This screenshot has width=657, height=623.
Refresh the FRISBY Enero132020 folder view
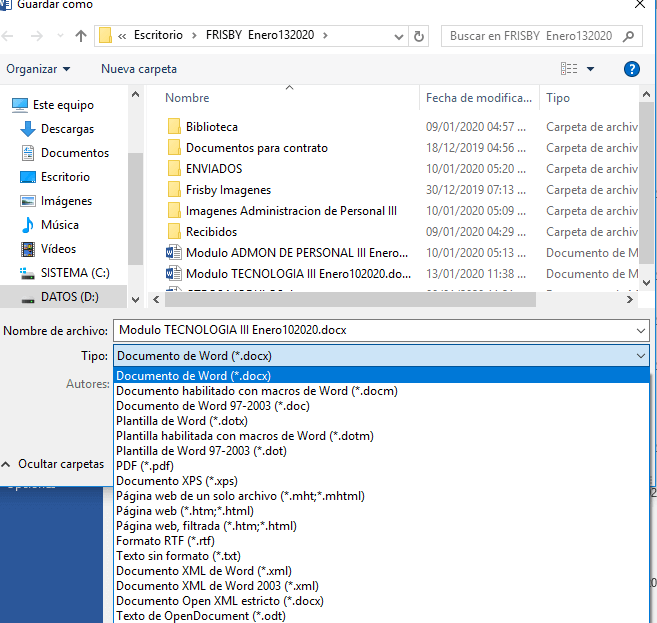(418, 36)
